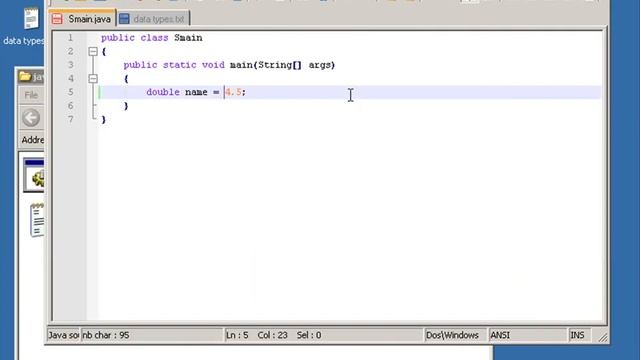The width and height of the screenshot is (640, 360).
Task: Click the 'ANSI' encoding status field
Action: click(527, 335)
